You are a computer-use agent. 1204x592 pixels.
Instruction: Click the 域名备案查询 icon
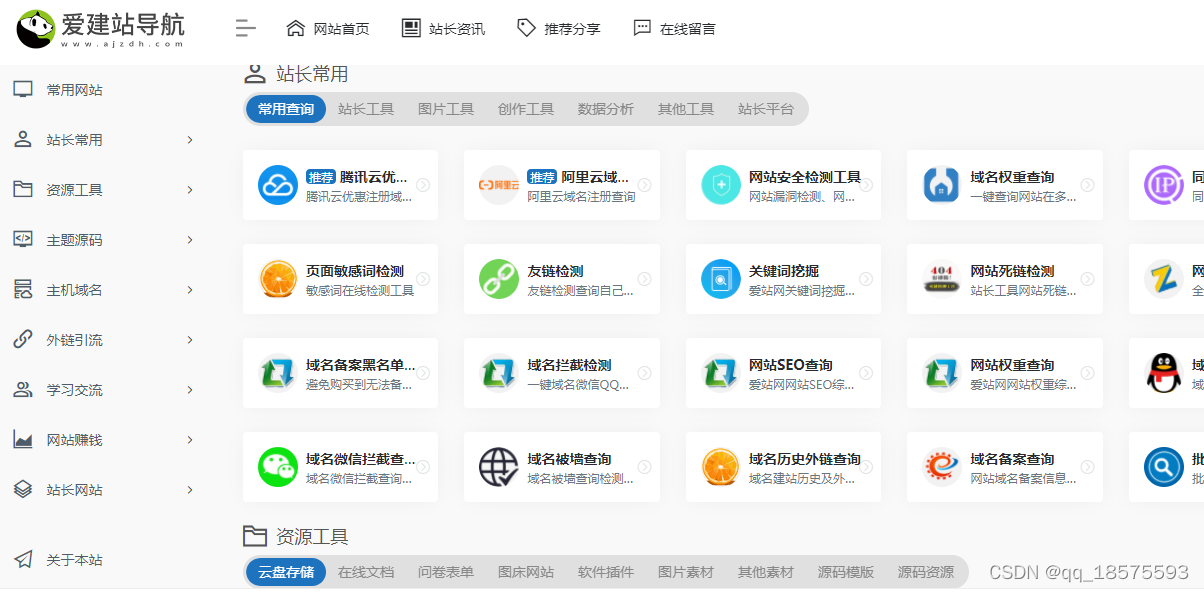coord(942,467)
